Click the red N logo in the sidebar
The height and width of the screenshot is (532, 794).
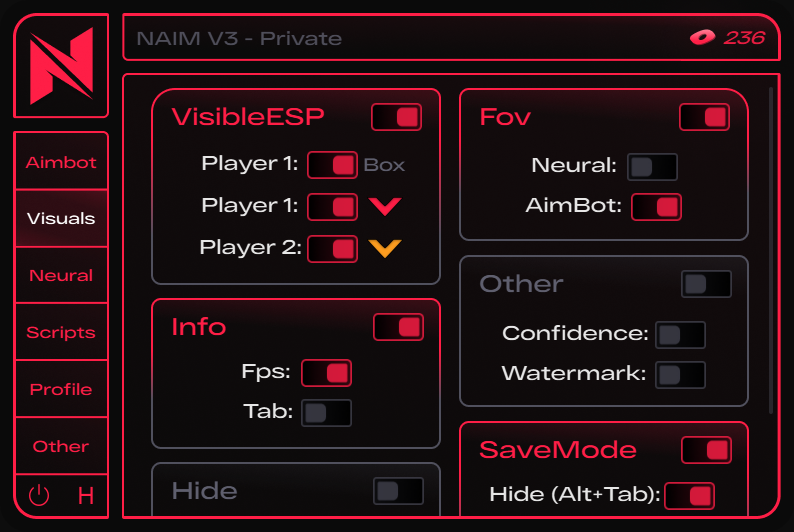(x=61, y=66)
